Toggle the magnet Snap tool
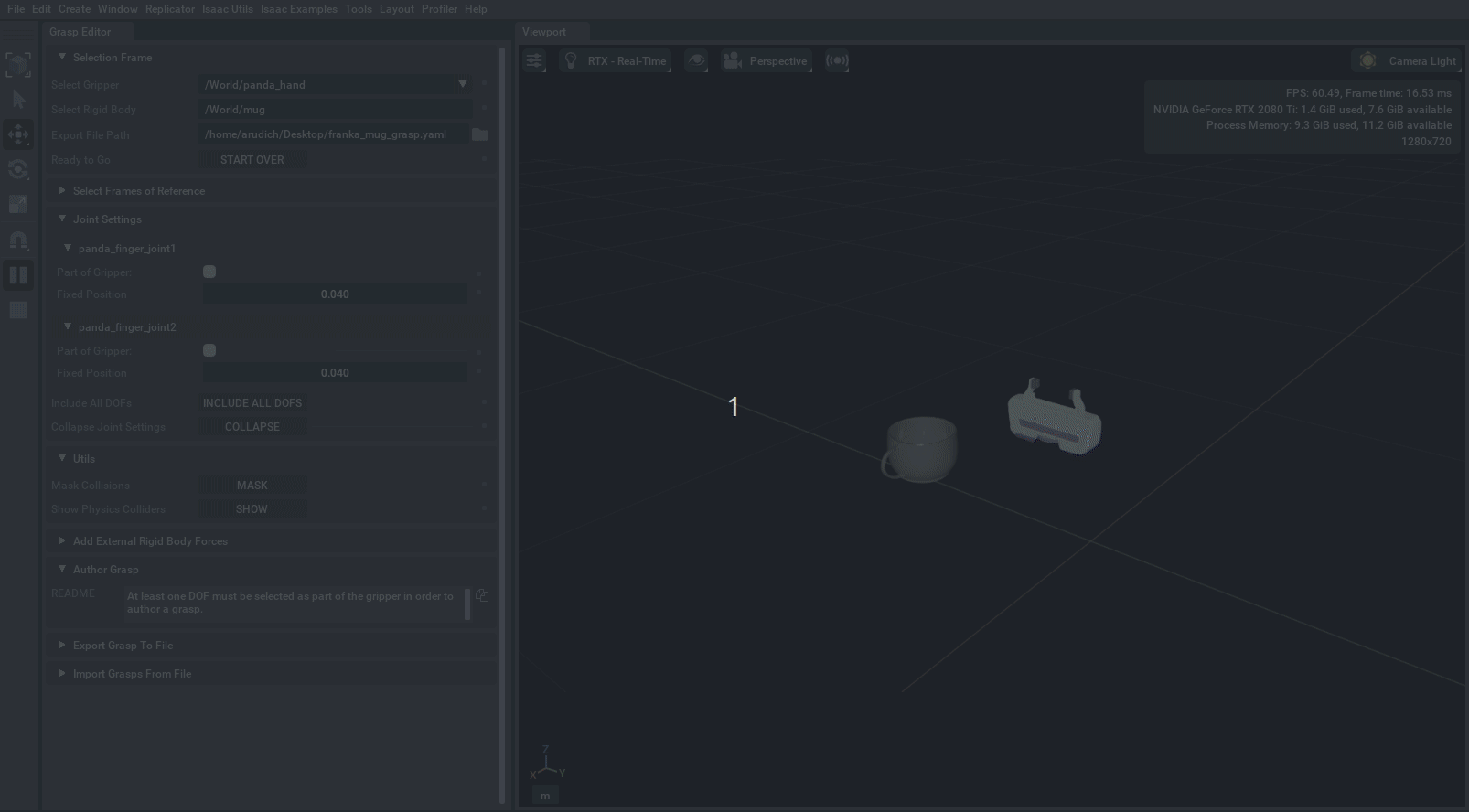 point(18,240)
